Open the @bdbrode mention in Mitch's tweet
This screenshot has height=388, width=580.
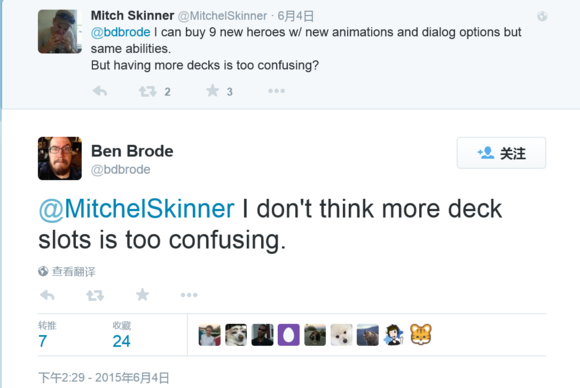(x=121, y=32)
